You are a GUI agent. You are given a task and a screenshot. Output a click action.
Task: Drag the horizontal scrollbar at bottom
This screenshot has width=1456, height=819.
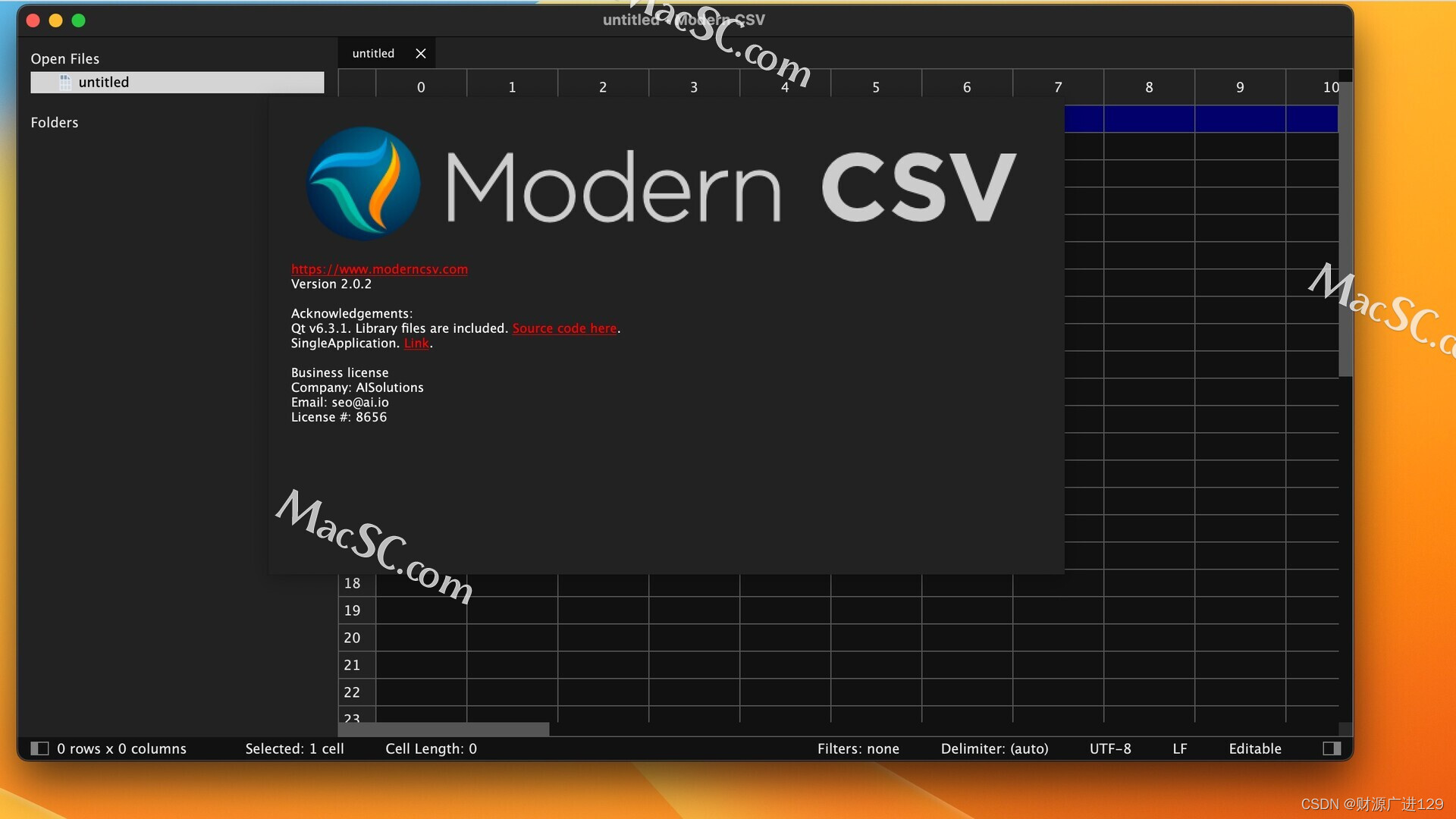pos(443,731)
